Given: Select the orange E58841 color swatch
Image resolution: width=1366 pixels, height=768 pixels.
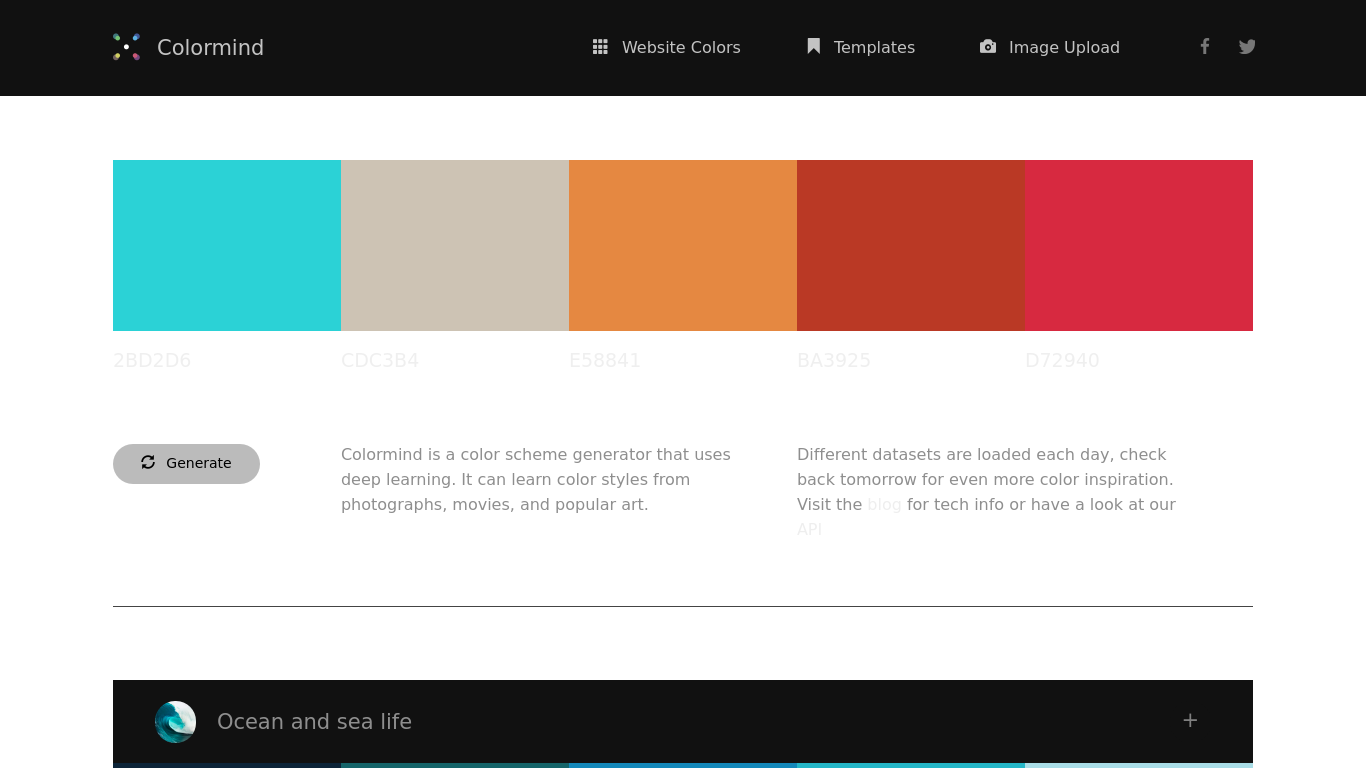Looking at the screenshot, I should pyautogui.click(x=683, y=245).
